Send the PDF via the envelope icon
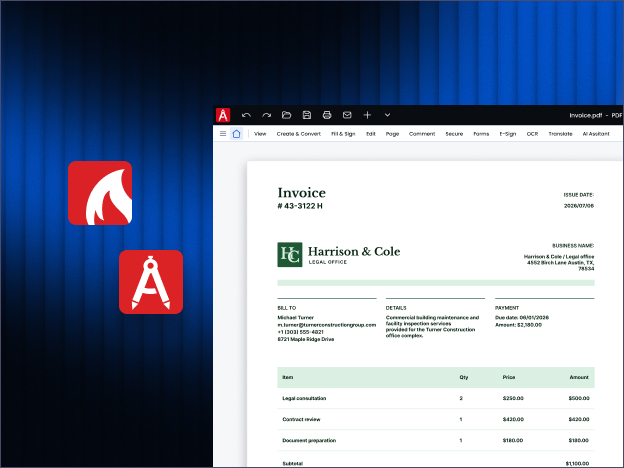The image size is (624, 468). [347, 115]
